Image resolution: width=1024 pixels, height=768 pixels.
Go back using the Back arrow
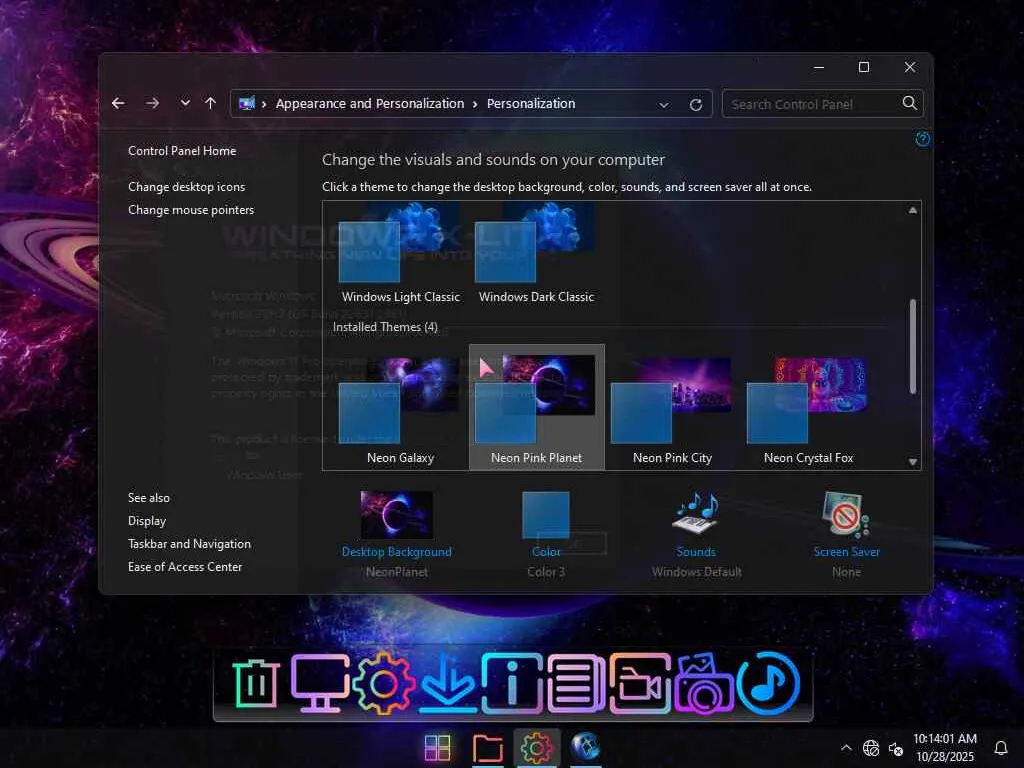tap(118, 103)
